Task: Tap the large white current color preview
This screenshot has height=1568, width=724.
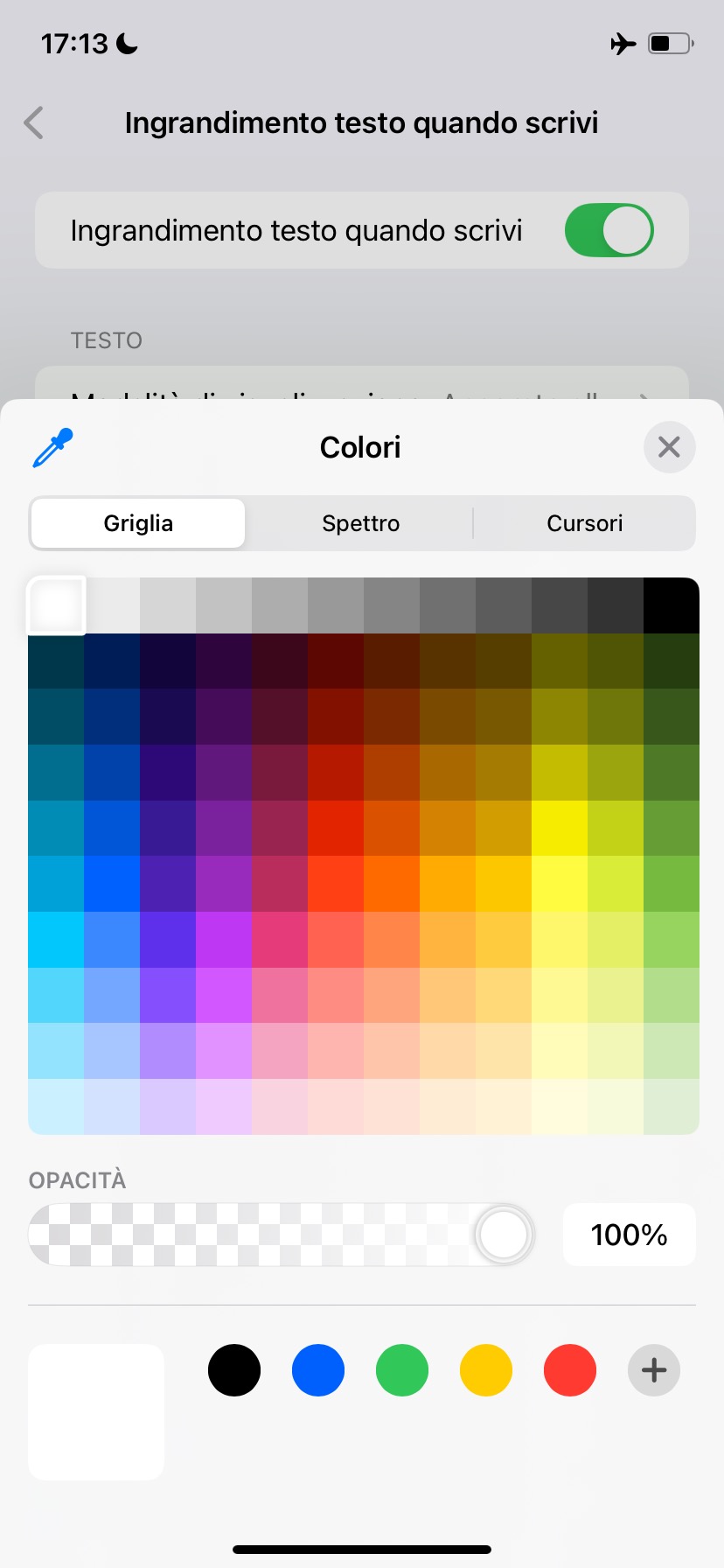Action: tap(96, 1411)
